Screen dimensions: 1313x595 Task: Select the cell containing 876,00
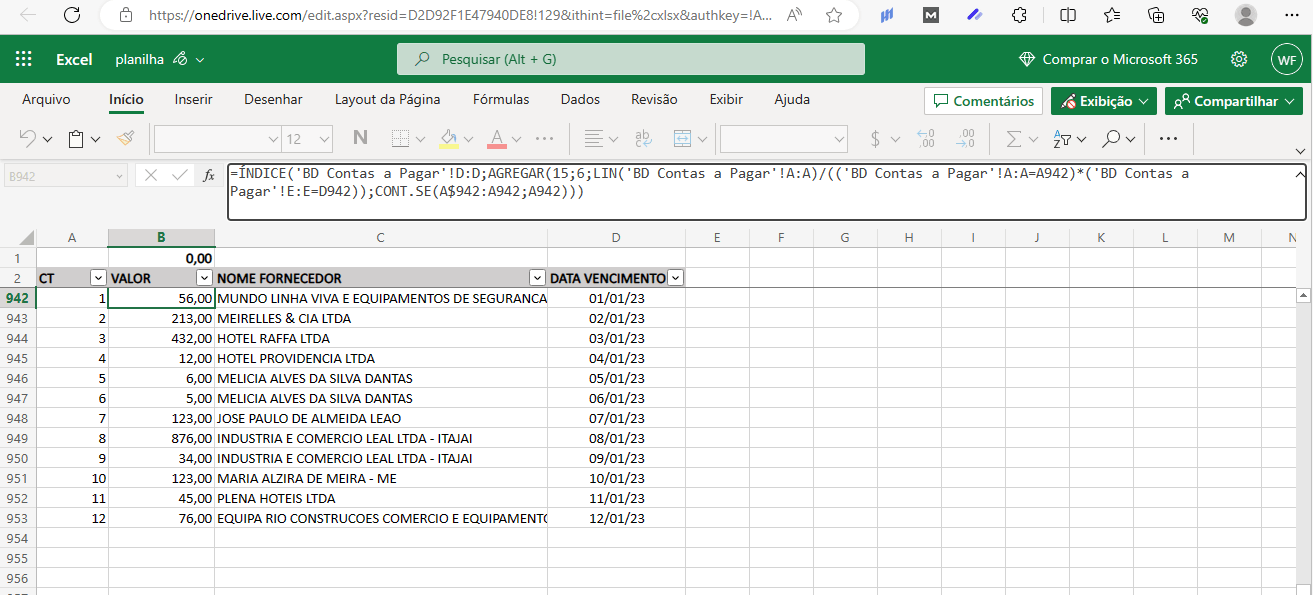pos(161,438)
